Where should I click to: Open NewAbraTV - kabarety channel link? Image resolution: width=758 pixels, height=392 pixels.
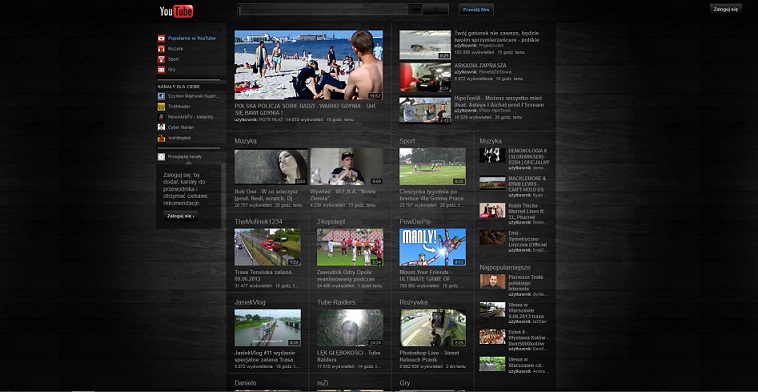pos(193,117)
